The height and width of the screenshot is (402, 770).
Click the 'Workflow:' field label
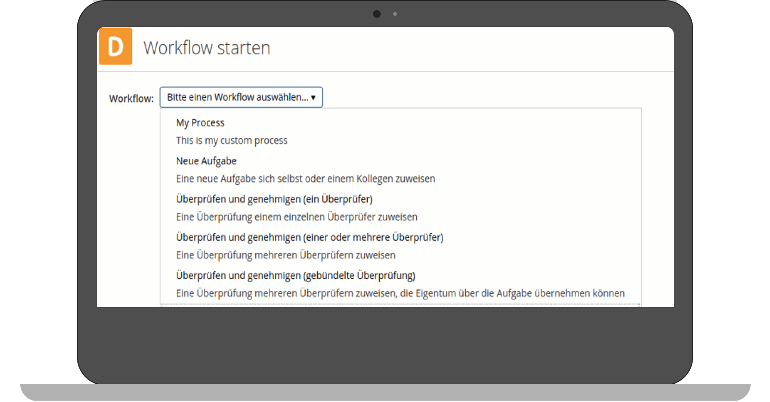[x=131, y=99]
